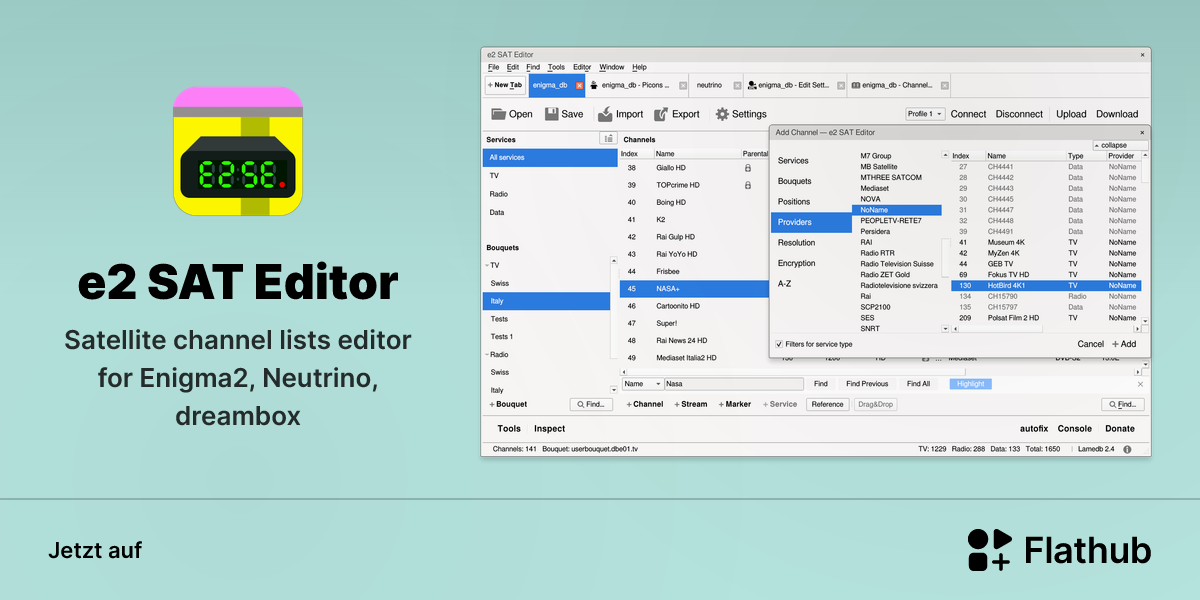Viewport: 1200px width, 600px height.
Task: Dismiss the find bar with its X
Action: 1140,384
